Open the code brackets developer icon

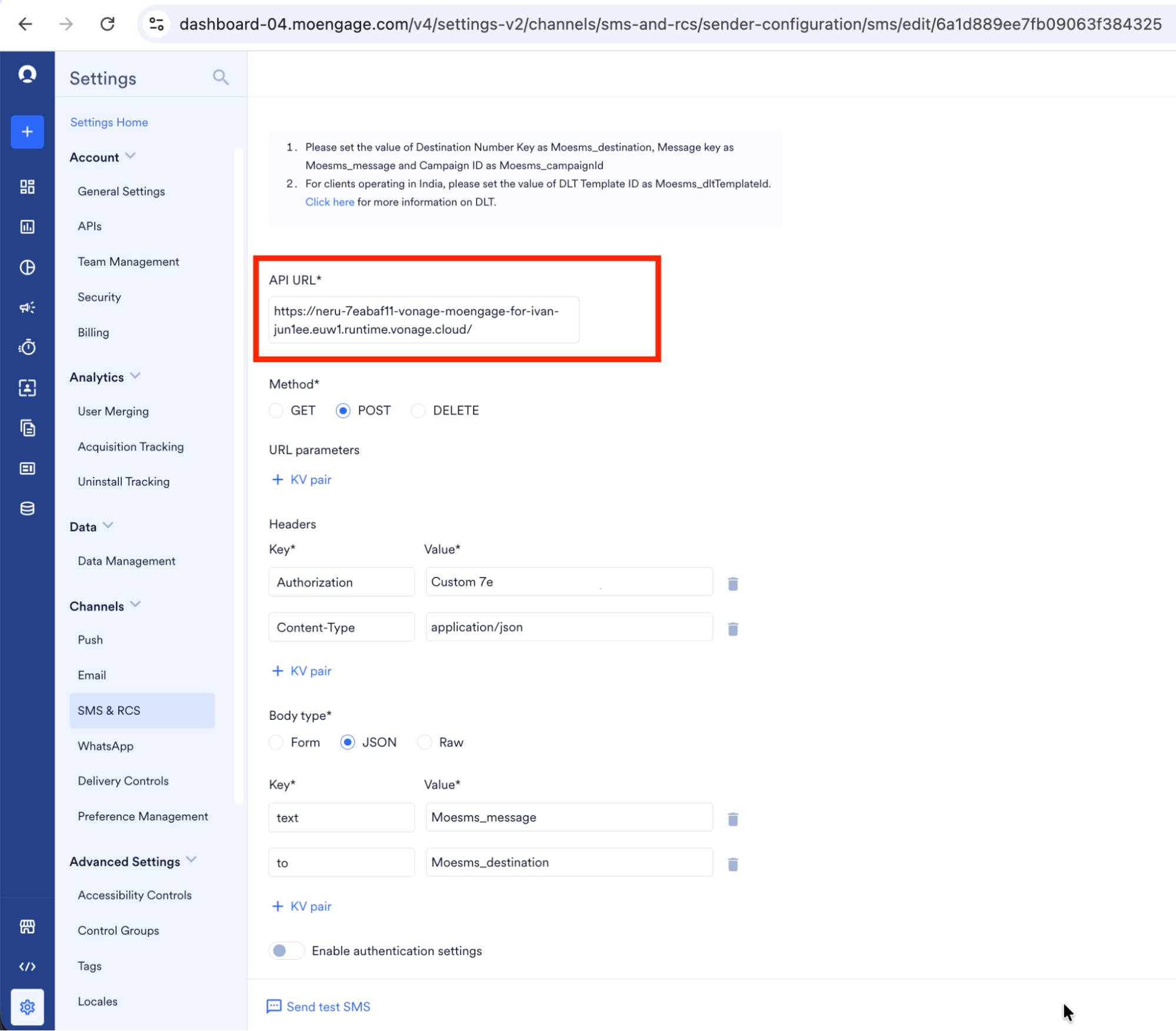[x=27, y=967]
